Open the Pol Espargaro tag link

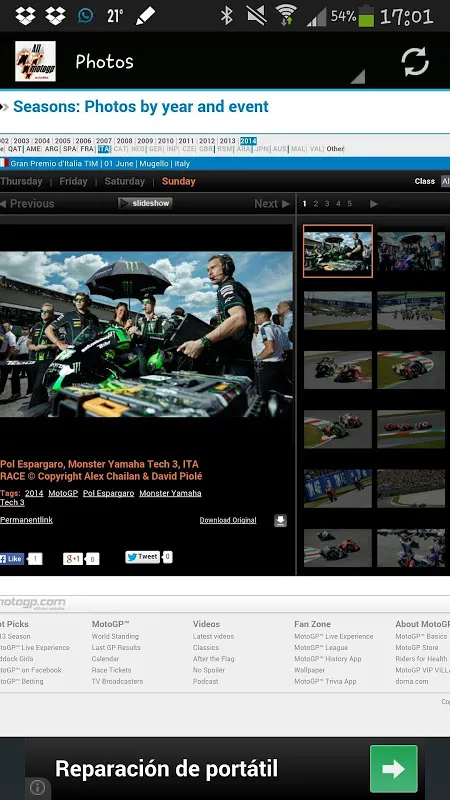tap(109, 493)
